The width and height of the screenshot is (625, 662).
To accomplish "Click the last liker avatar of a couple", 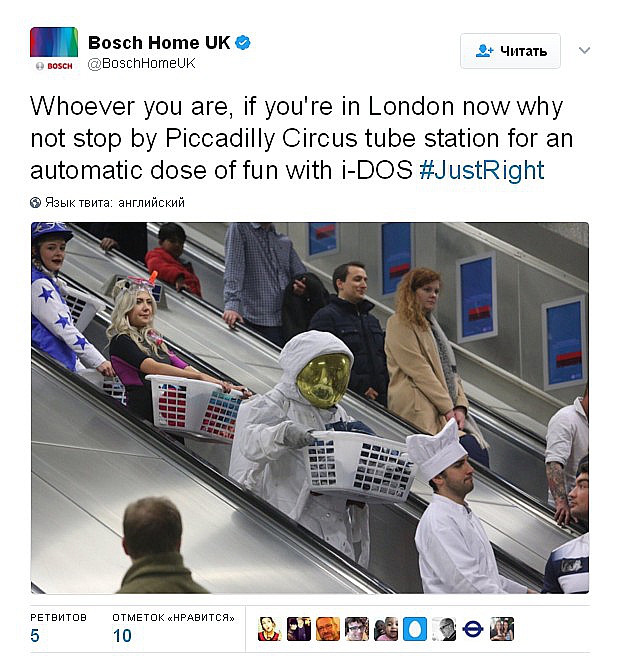I will (x=502, y=629).
